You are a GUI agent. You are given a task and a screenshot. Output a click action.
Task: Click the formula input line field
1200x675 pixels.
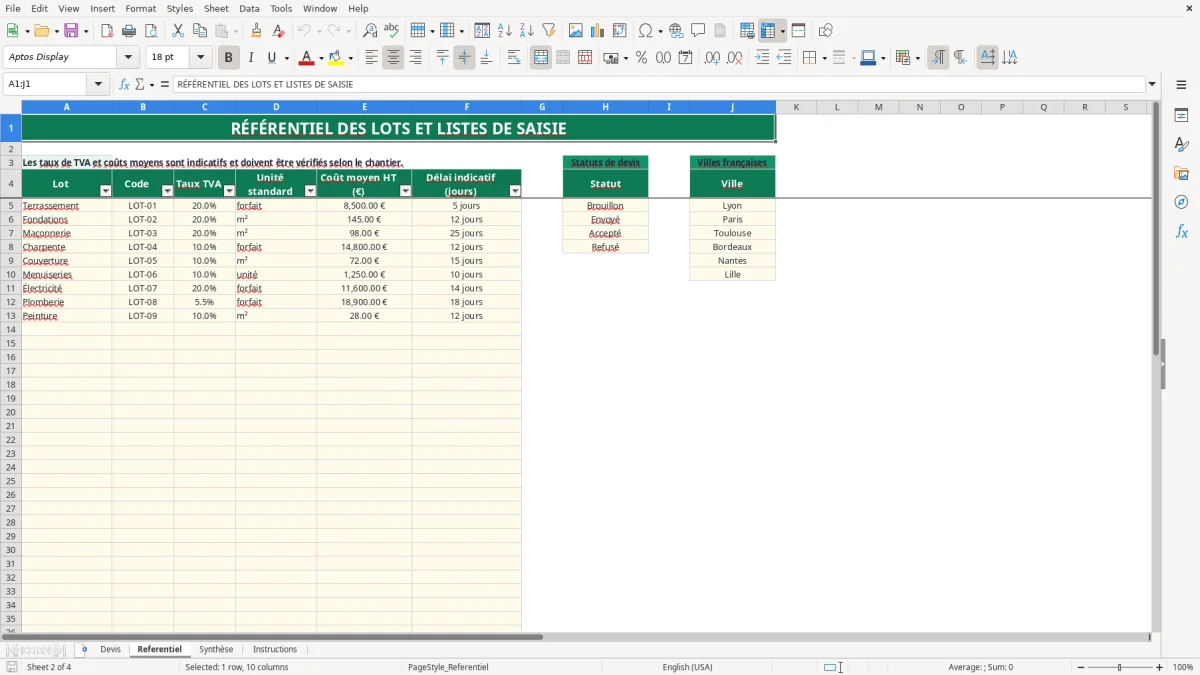click(659, 85)
